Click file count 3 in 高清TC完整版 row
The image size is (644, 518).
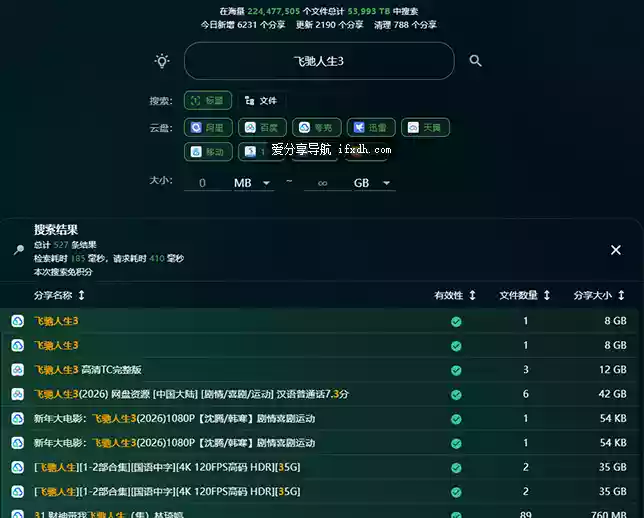[526, 370]
